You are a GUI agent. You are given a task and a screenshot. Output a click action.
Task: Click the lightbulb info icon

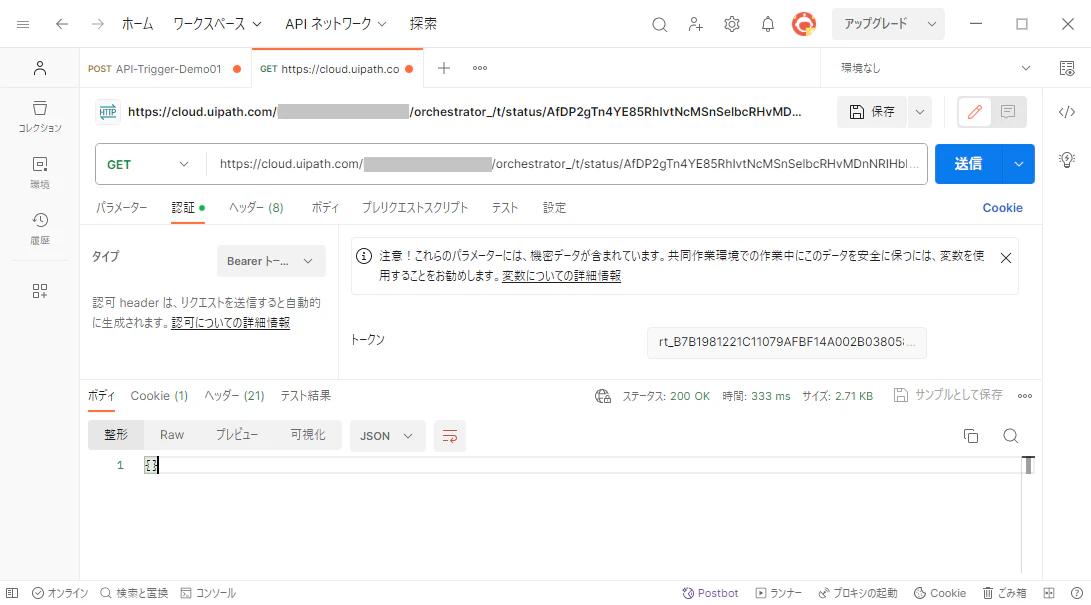[1067, 160]
